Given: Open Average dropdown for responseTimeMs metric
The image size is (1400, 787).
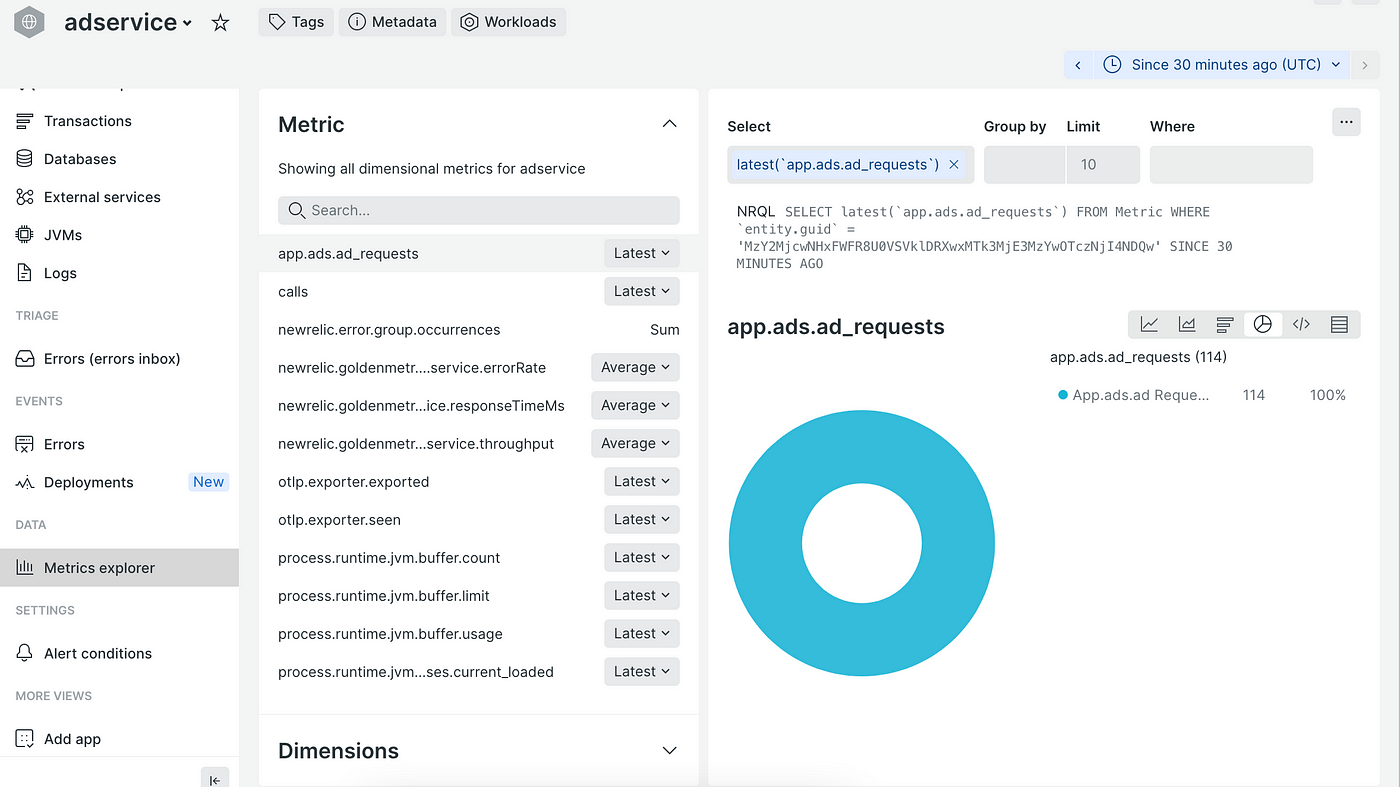Looking at the screenshot, I should tap(635, 405).
